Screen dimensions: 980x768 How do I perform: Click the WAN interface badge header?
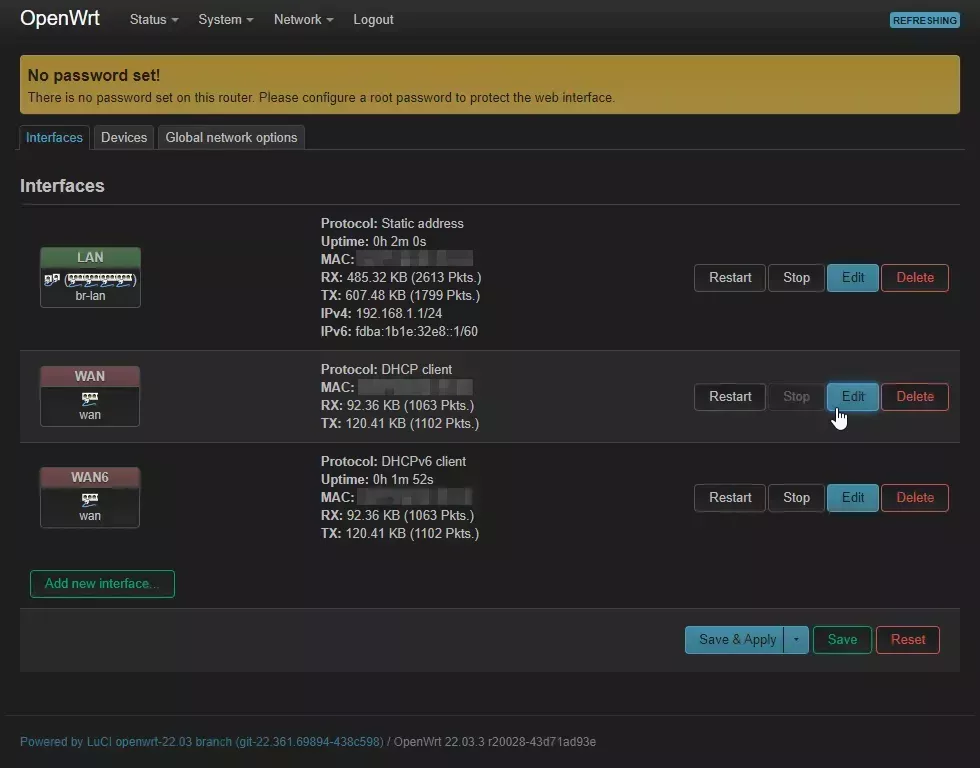coord(90,376)
